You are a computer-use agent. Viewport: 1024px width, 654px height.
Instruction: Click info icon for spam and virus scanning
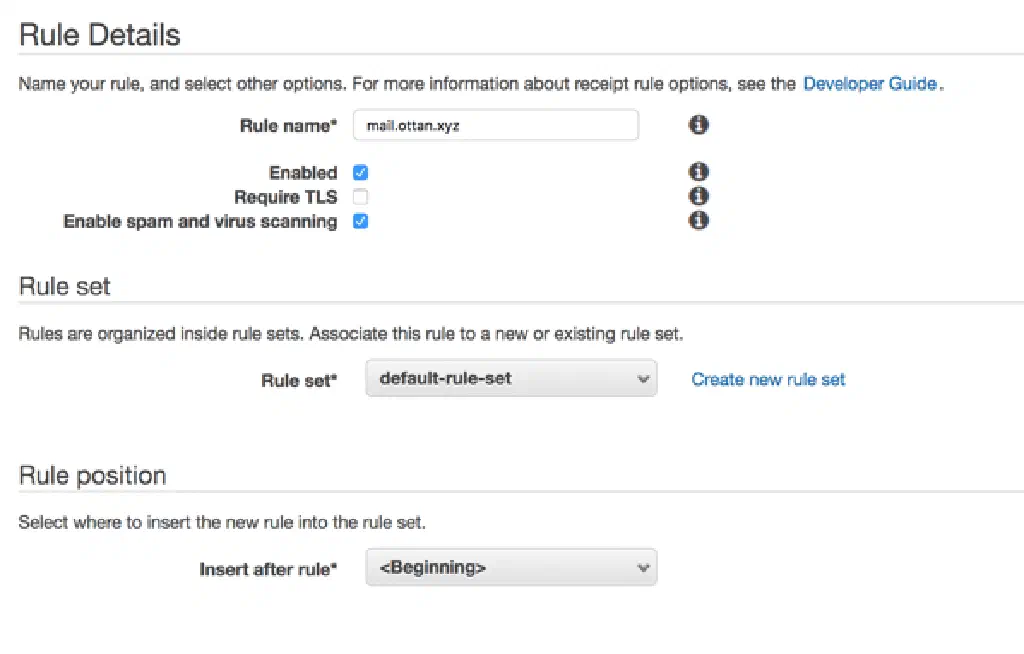(x=699, y=220)
